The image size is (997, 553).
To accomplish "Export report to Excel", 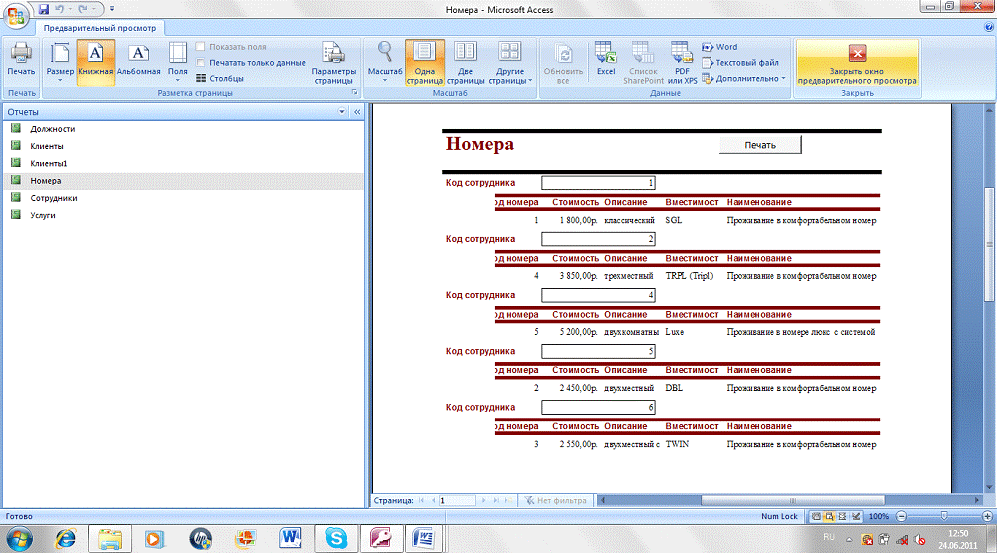I will click(606, 60).
